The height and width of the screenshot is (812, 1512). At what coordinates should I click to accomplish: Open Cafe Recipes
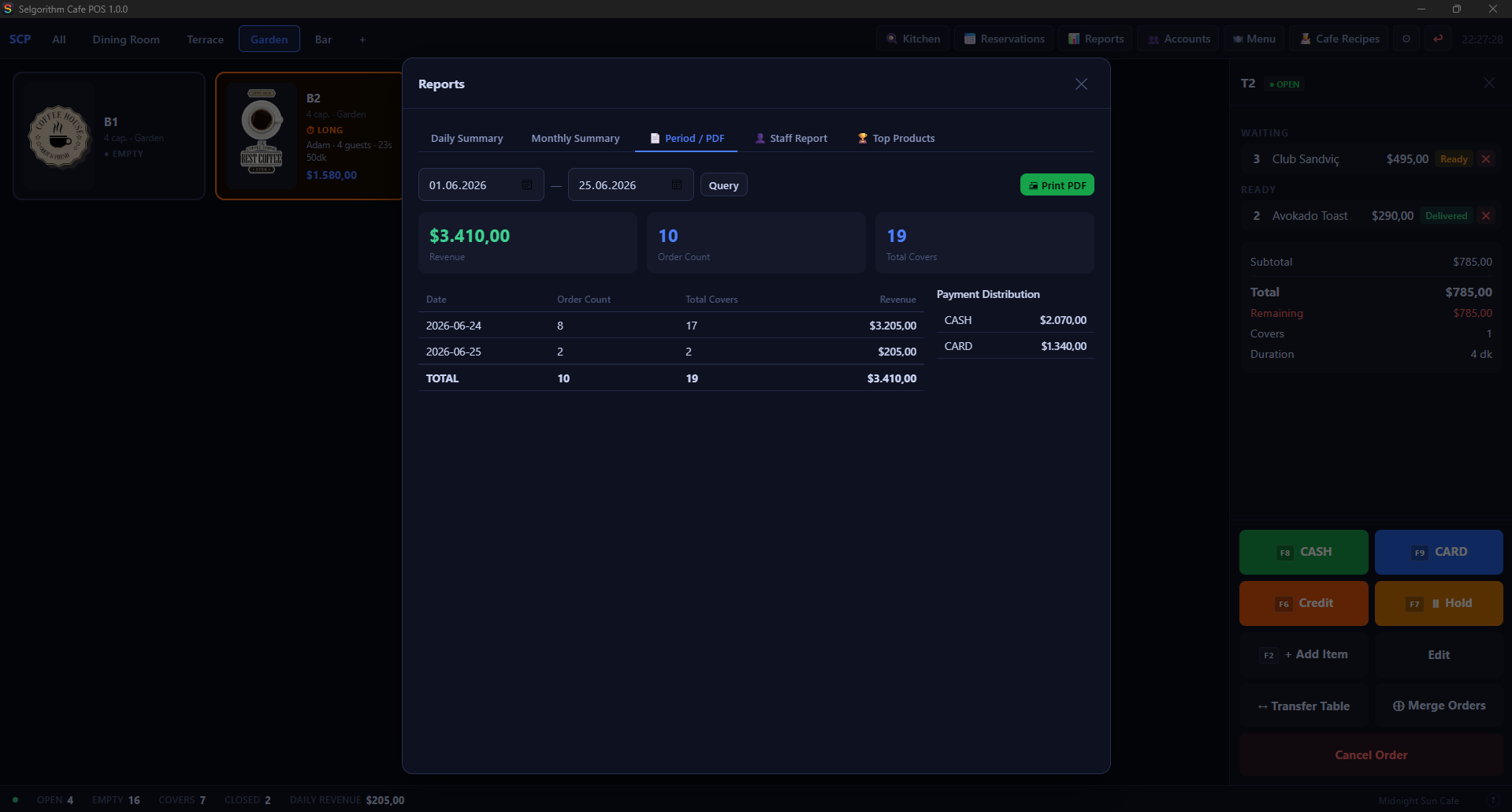tap(1339, 39)
